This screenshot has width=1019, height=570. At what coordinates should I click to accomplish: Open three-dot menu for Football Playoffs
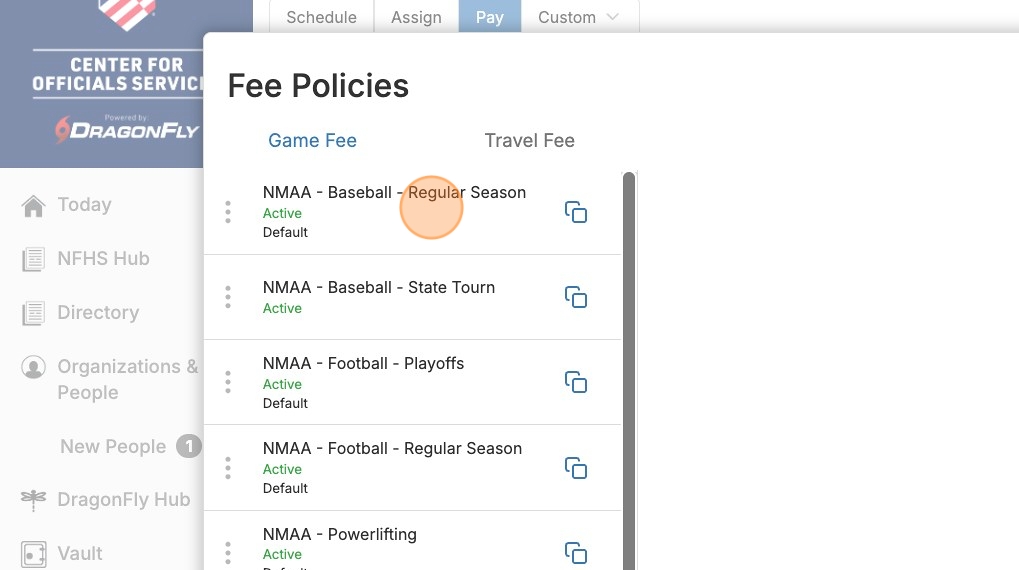coord(228,382)
